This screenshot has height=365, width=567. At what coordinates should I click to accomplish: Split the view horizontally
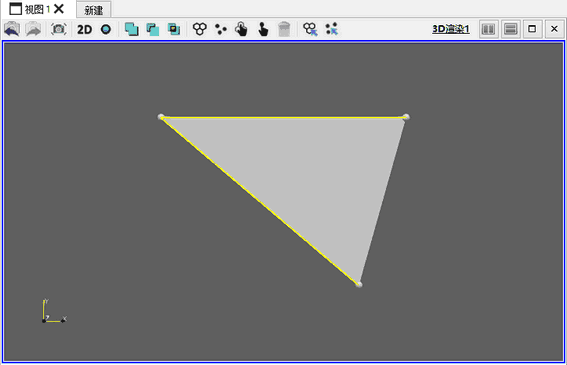489,29
